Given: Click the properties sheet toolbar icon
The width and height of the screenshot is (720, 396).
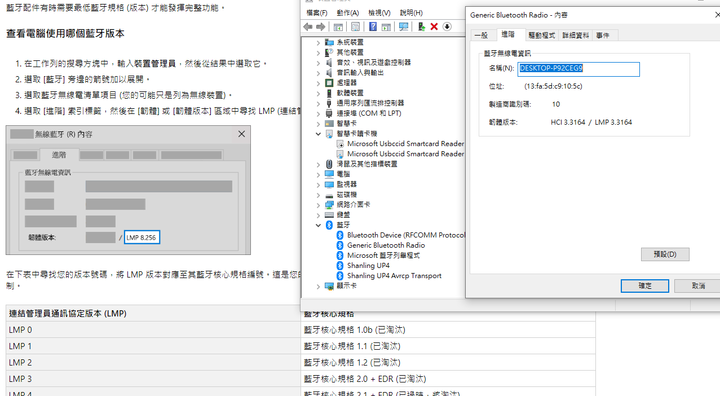Looking at the screenshot, I should pos(355,27).
